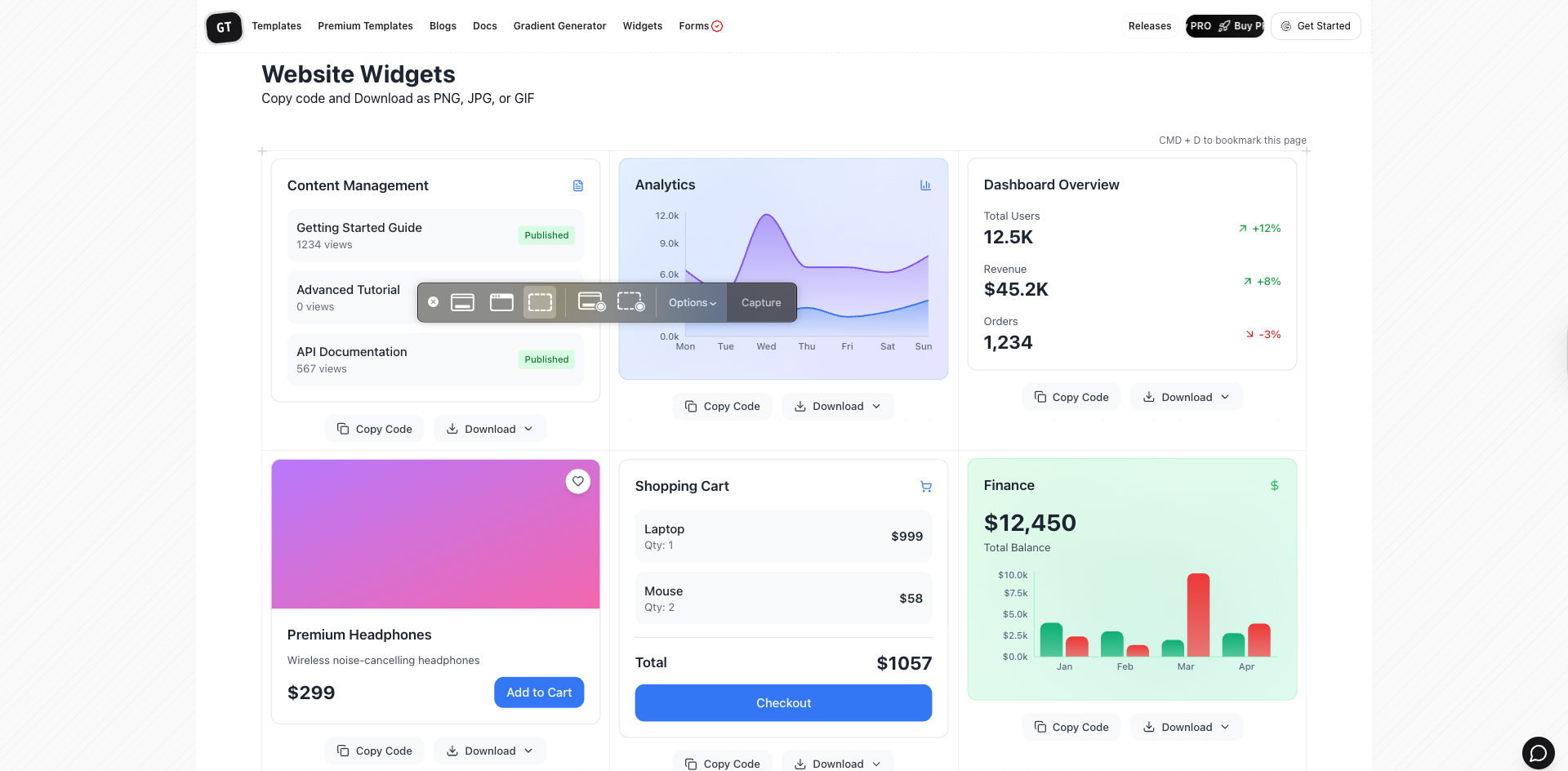Click the tall red March bar in the Finance chart
1568x771 pixels.
tap(1198, 615)
